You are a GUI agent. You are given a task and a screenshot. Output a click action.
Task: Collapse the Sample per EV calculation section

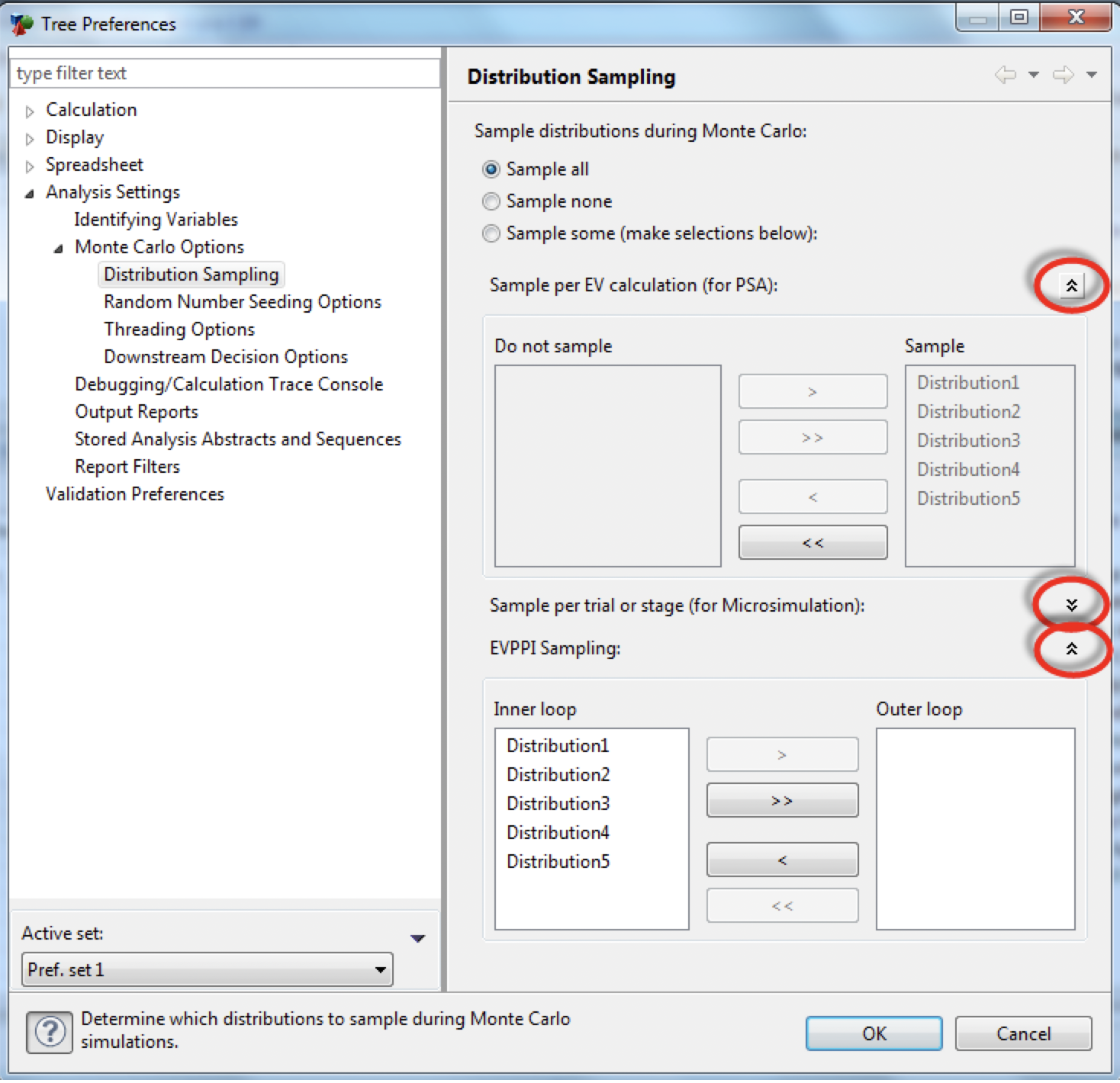(x=1071, y=286)
